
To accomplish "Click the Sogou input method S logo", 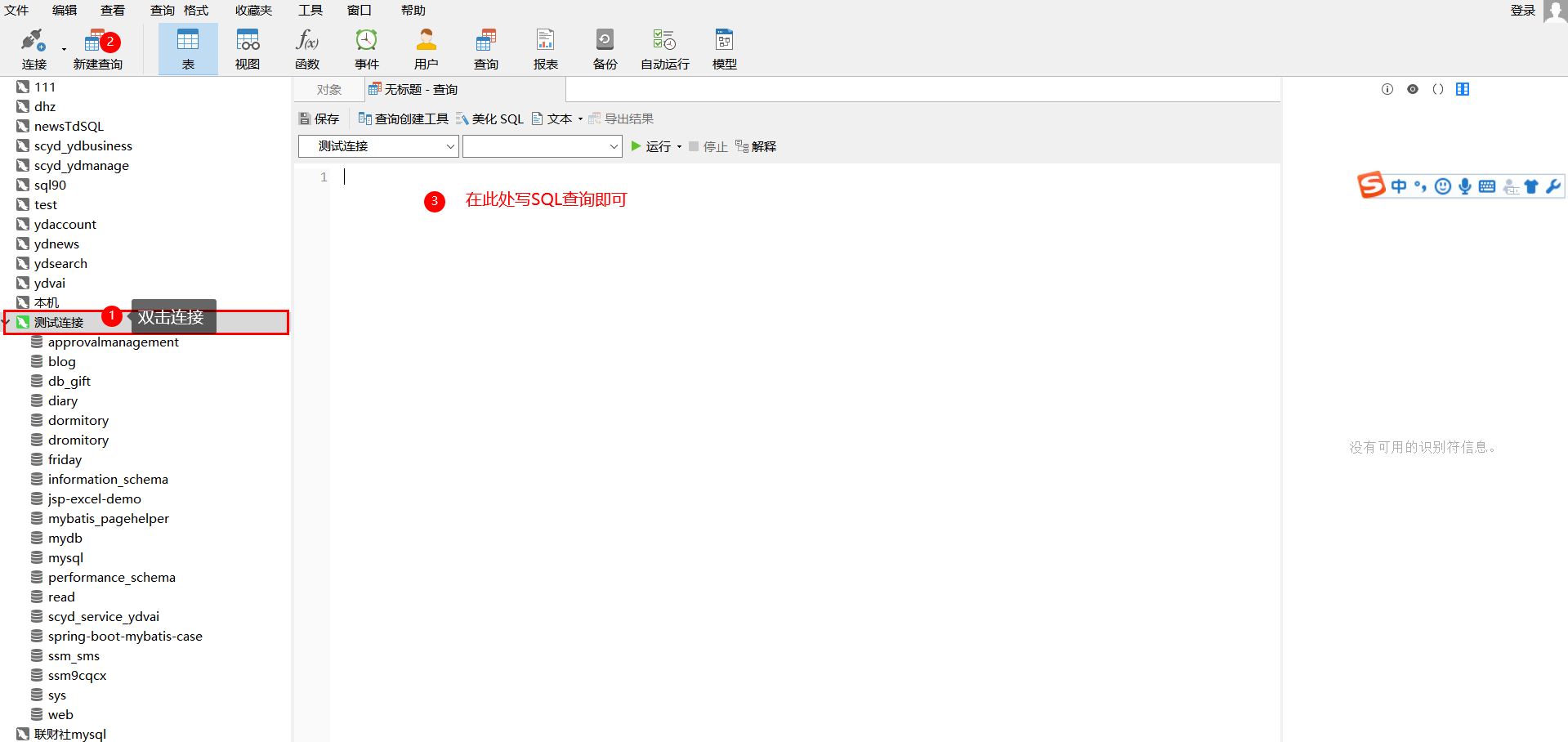I will (x=1372, y=185).
